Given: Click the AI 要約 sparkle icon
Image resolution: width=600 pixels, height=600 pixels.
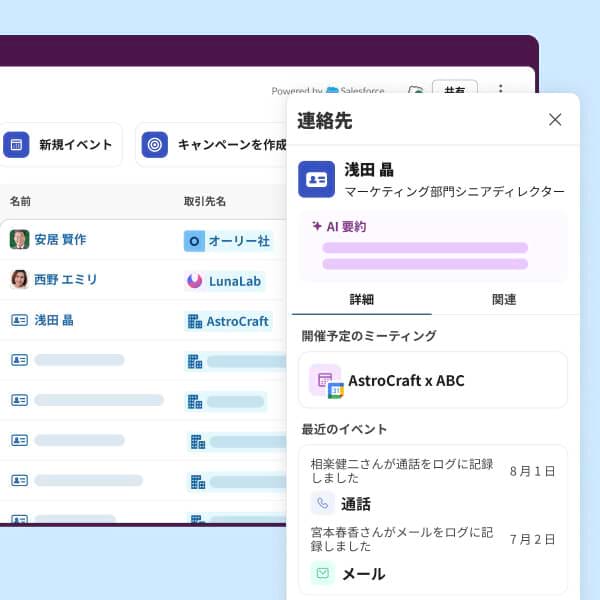Looking at the screenshot, I should (x=316, y=226).
